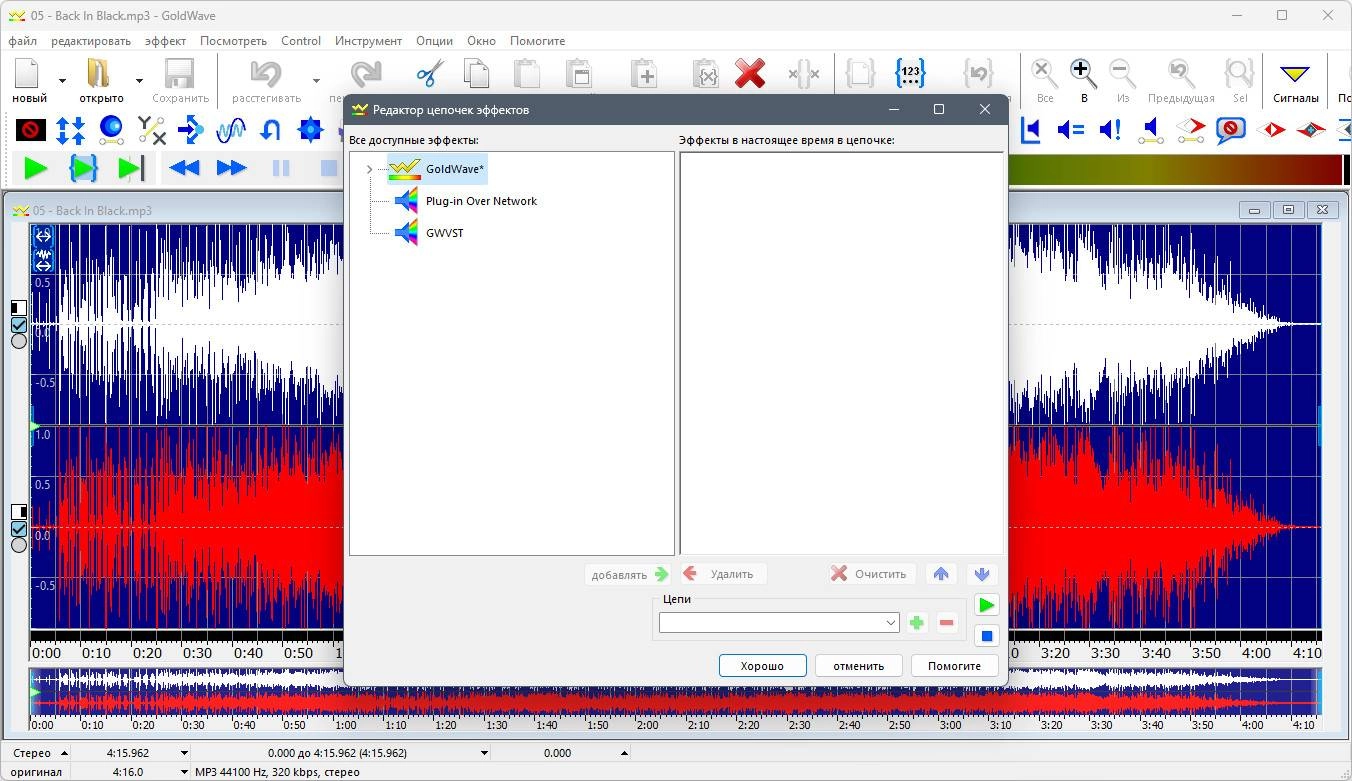Move effect up with blue up arrow
This screenshot has height=781, width=1352.
point(940,574)
